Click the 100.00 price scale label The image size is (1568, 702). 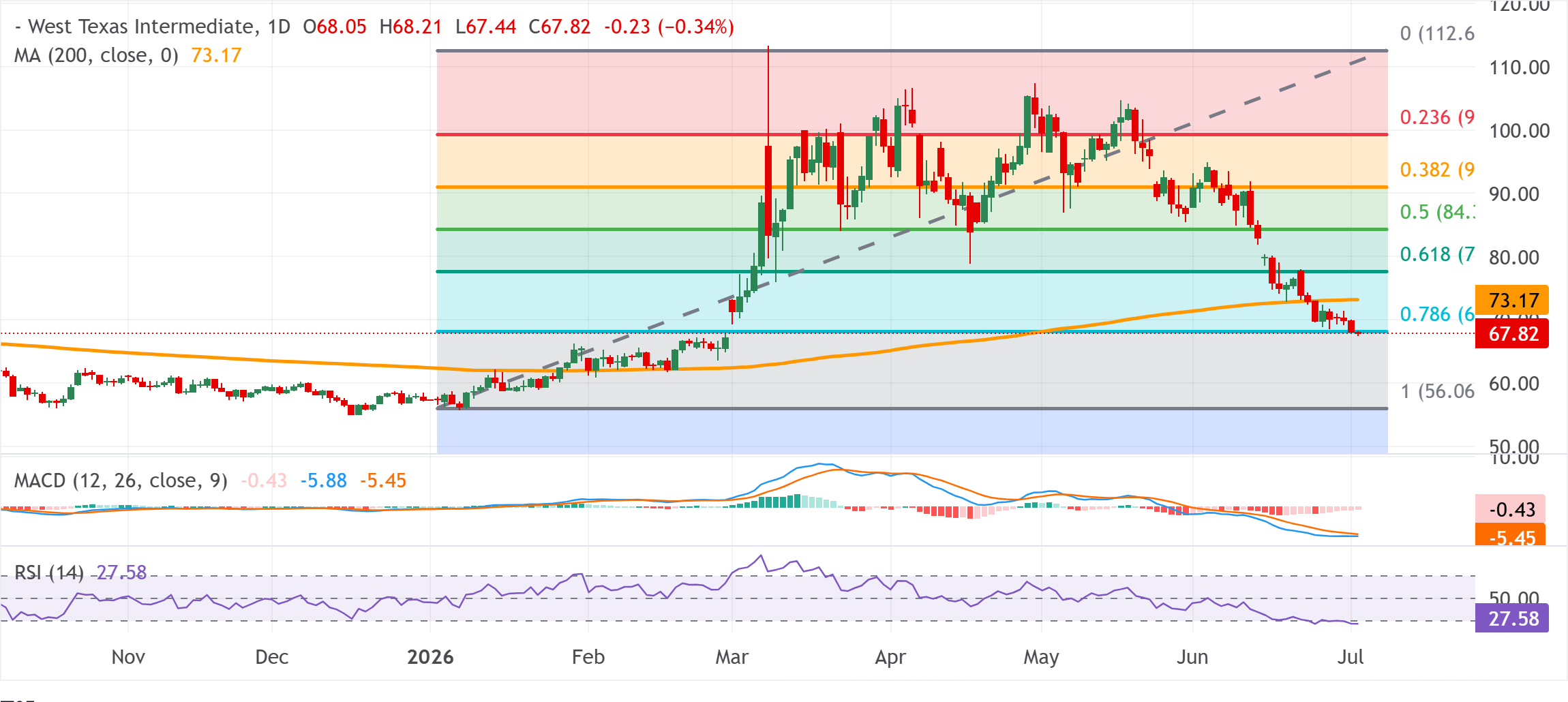coord(1520,131)
